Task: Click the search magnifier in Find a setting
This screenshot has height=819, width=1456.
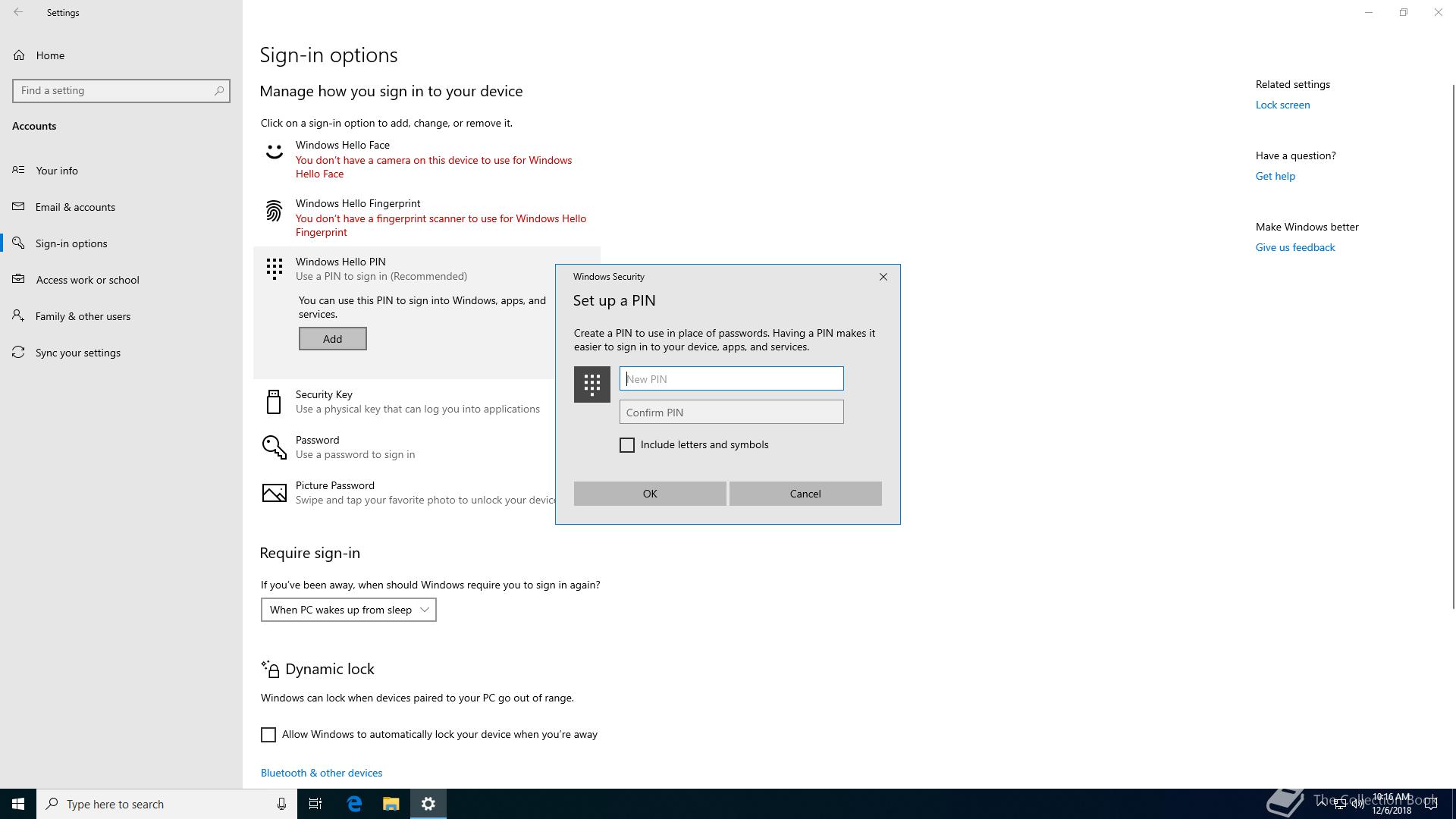Action: tap(219, 90)
